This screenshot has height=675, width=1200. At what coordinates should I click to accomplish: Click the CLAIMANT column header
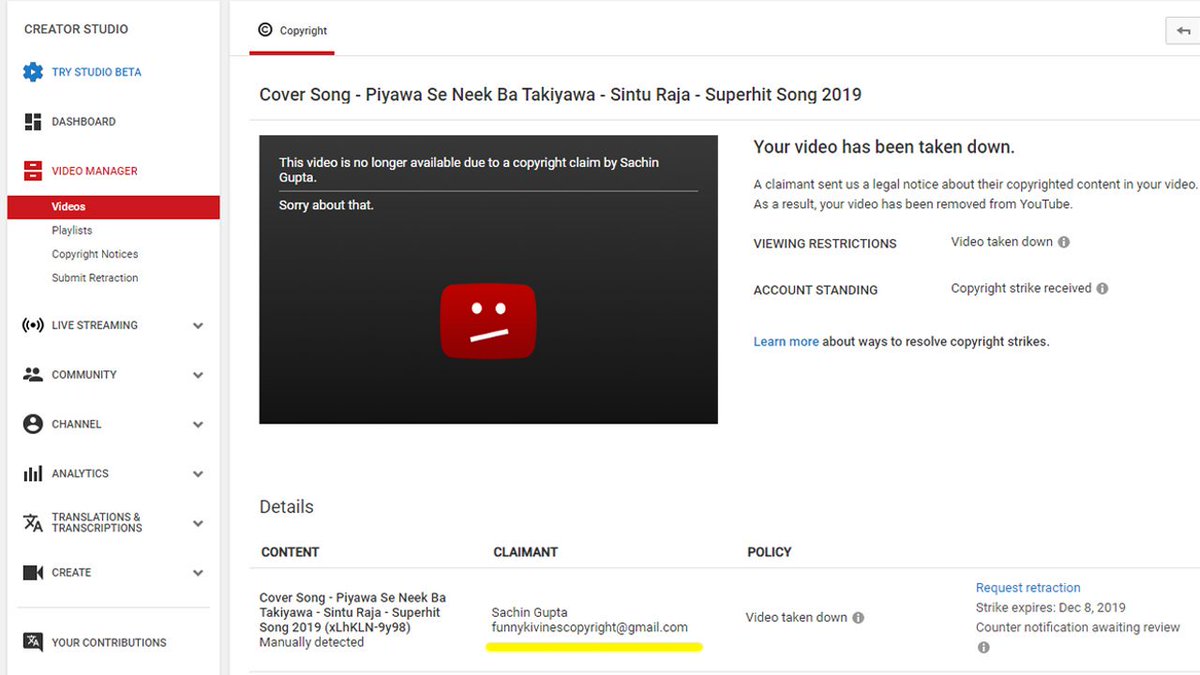click(525, 552)
